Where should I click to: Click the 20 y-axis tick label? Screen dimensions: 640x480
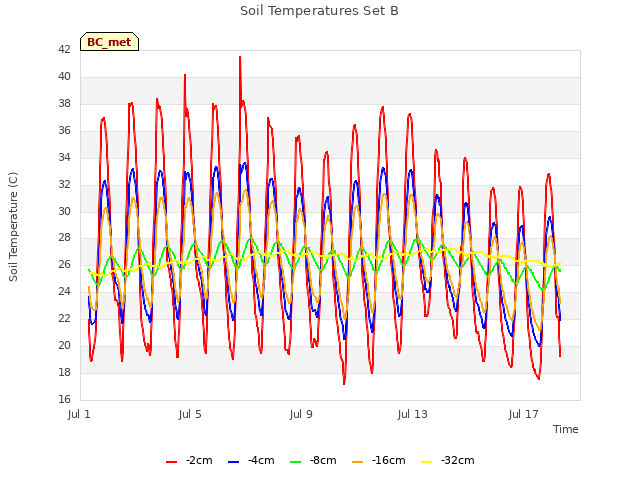point(64,345)
